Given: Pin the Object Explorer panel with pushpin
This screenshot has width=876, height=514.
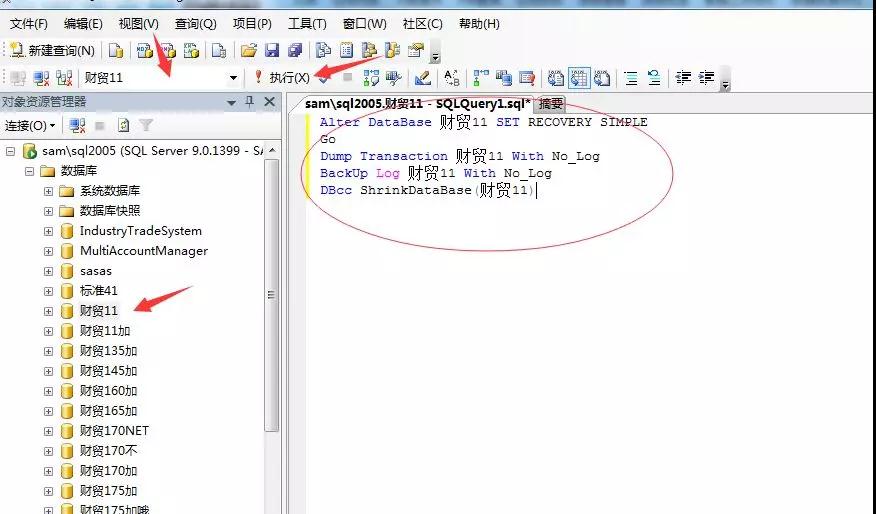Looking at the screenshot, I should (249, 102).
